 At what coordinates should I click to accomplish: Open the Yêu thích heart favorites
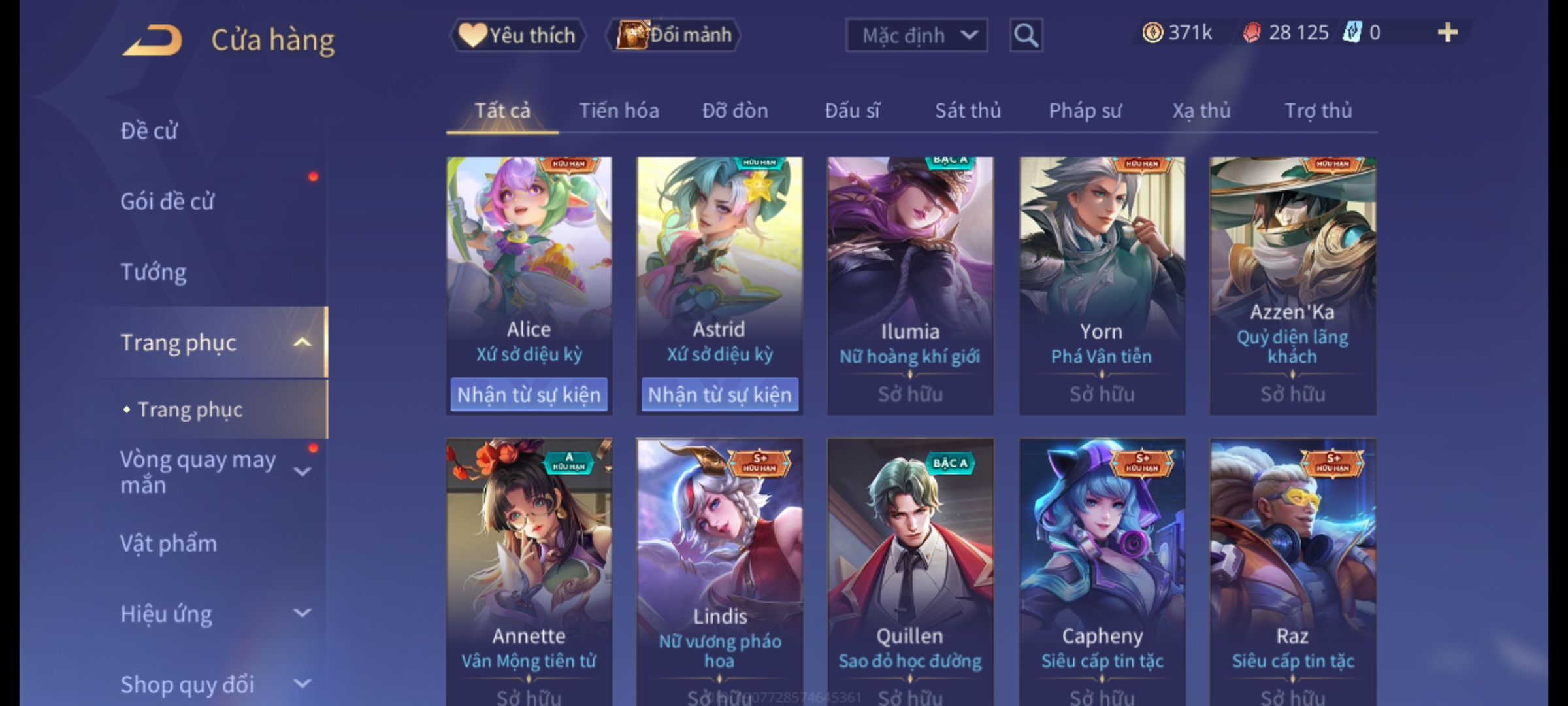517,35
